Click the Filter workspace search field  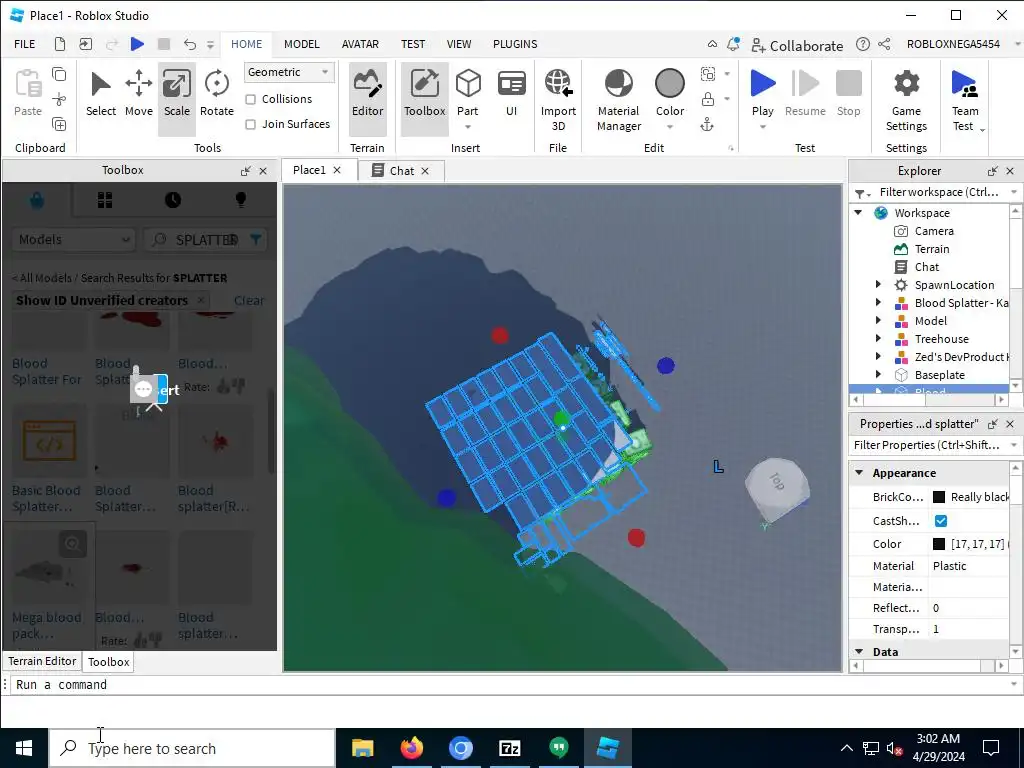click(x=938, y=192)
